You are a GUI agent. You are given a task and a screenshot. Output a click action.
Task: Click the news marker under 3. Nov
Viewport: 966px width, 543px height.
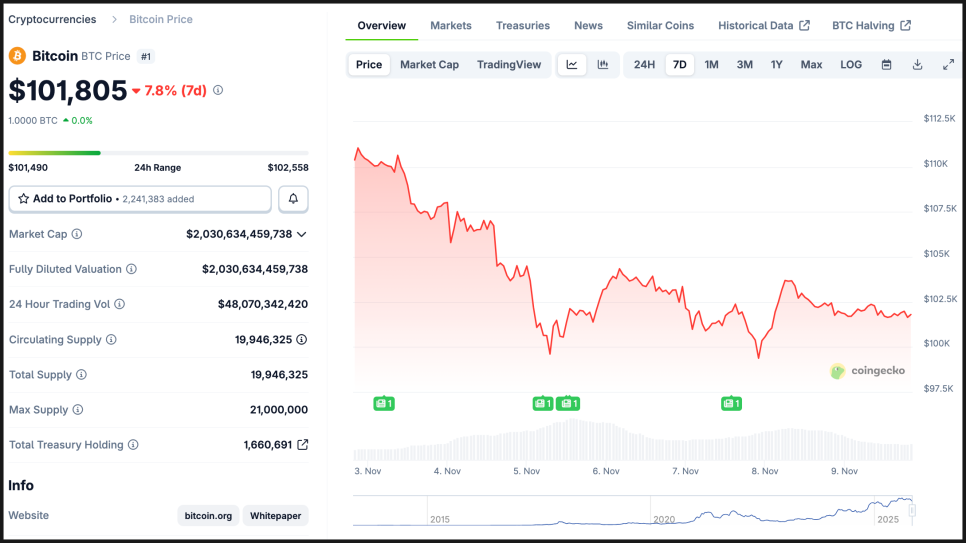(383, 404)
